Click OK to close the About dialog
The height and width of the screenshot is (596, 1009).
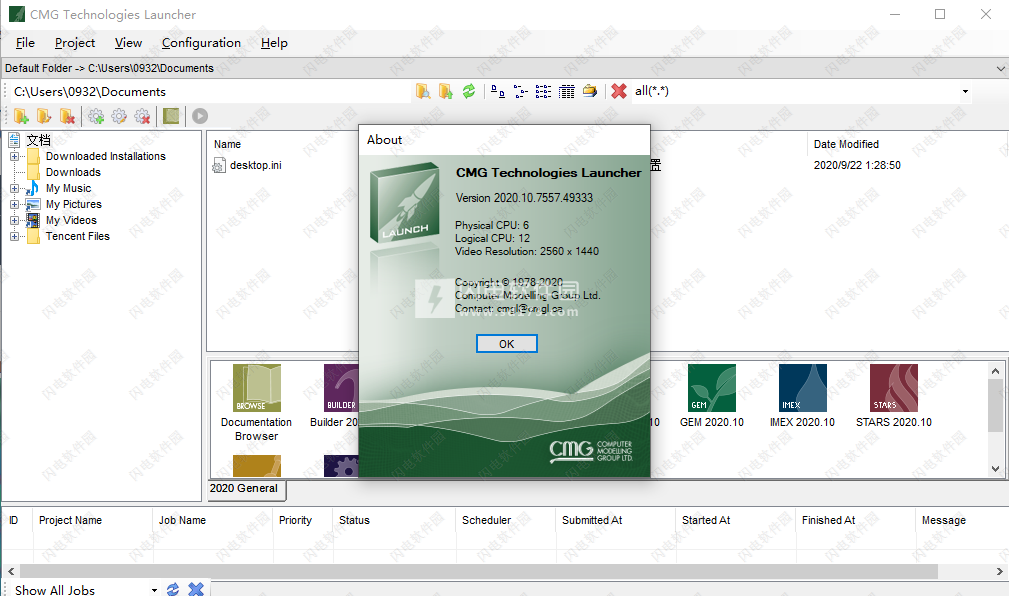point(506,343)
